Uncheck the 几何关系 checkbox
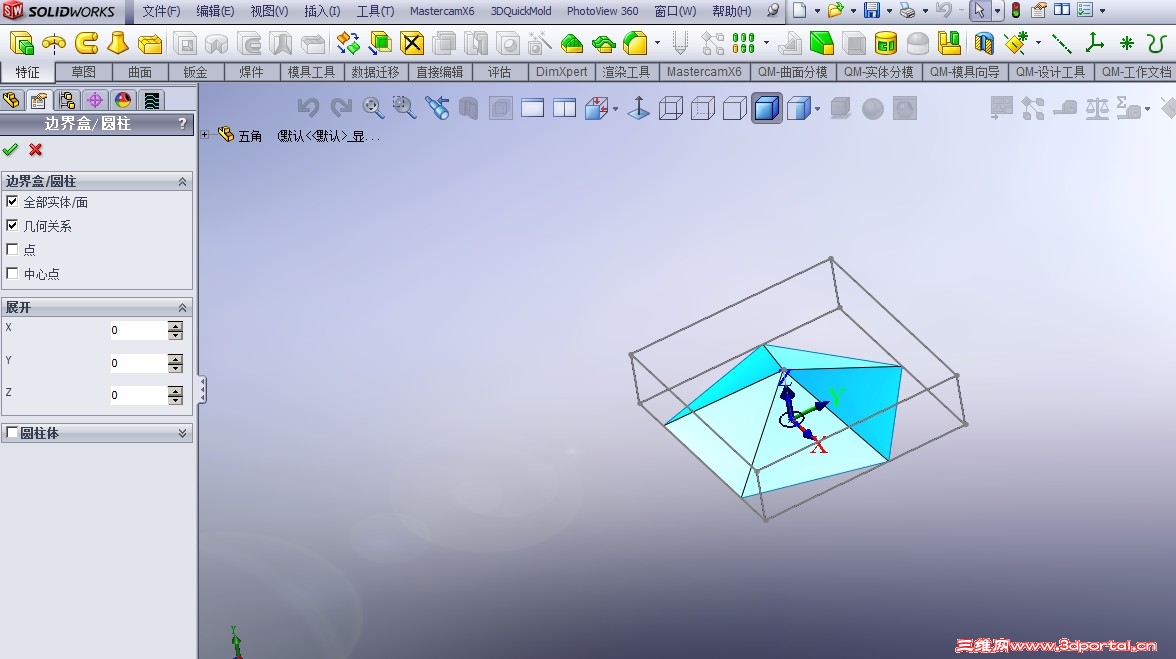Viewport: 1176px width, 659px height. (12, 225)
